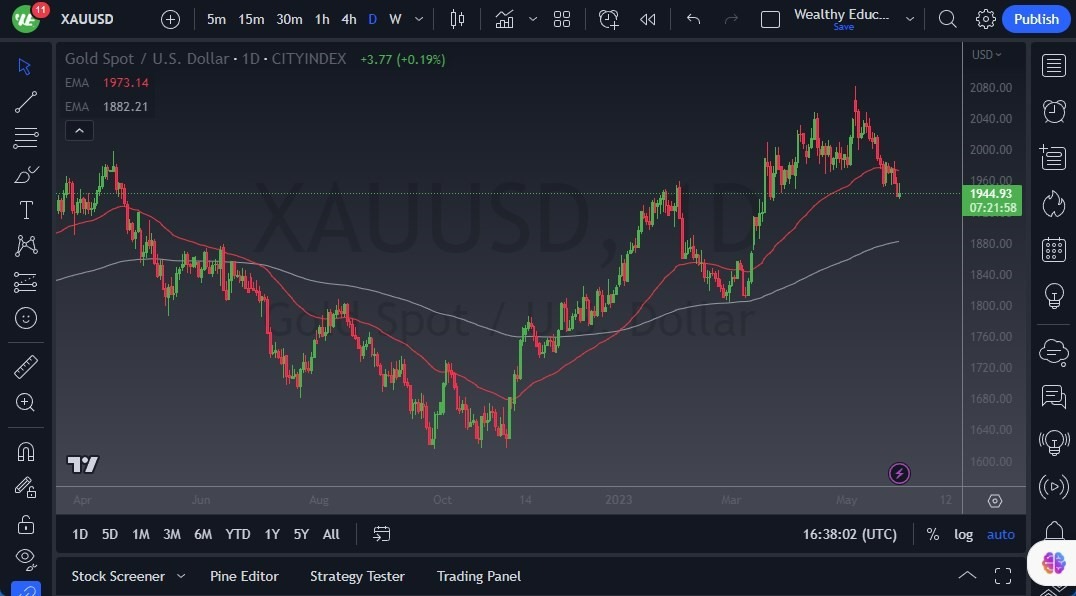Image resolution: width=1076 pixels, height=596 pixels.
Task: Maximize the bottom panel
Action: (1003, 576)
